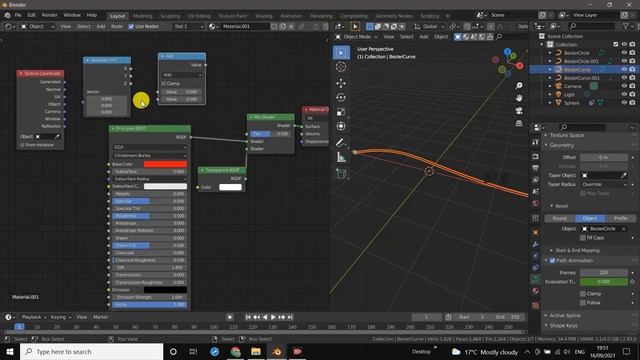Clear the BezierCircle bevel object X
Image resolution: width=640 pixels, height=360 pixels.
(x=624, y=229)
